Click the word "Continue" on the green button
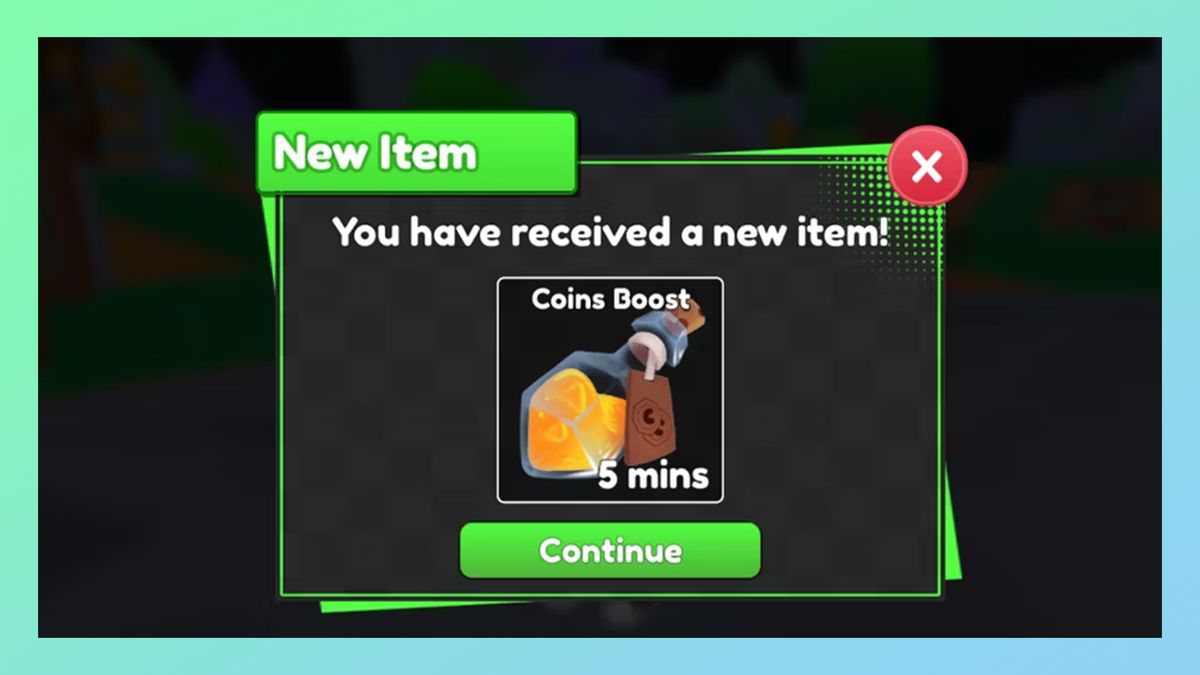Screen dimensions: 1200x675 click(x=610, y=550)
